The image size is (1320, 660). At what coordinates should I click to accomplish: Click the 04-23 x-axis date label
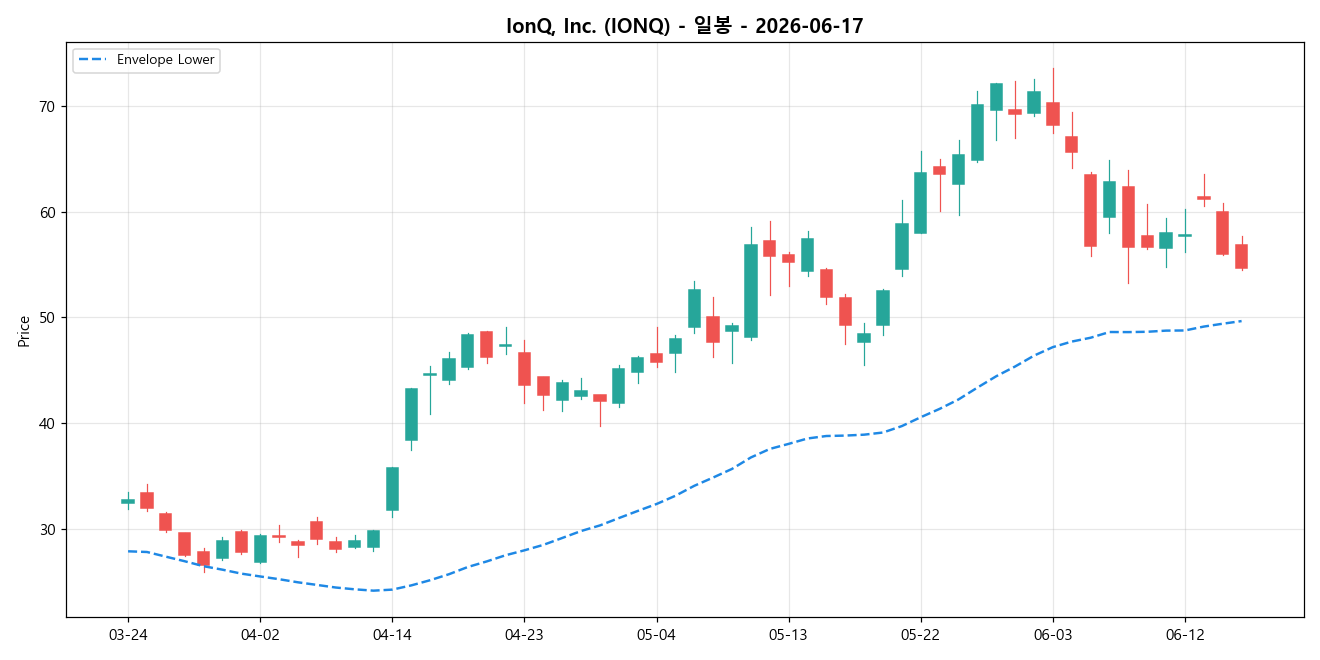(524, 635)
